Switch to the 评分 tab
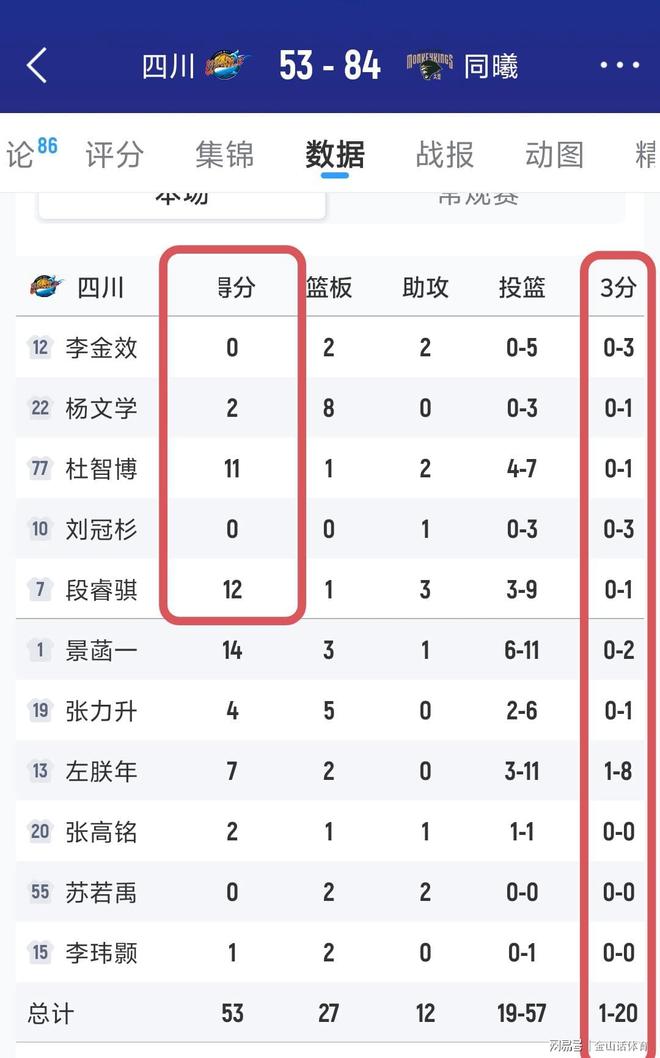660x1058 pixels. pos(114,155)
